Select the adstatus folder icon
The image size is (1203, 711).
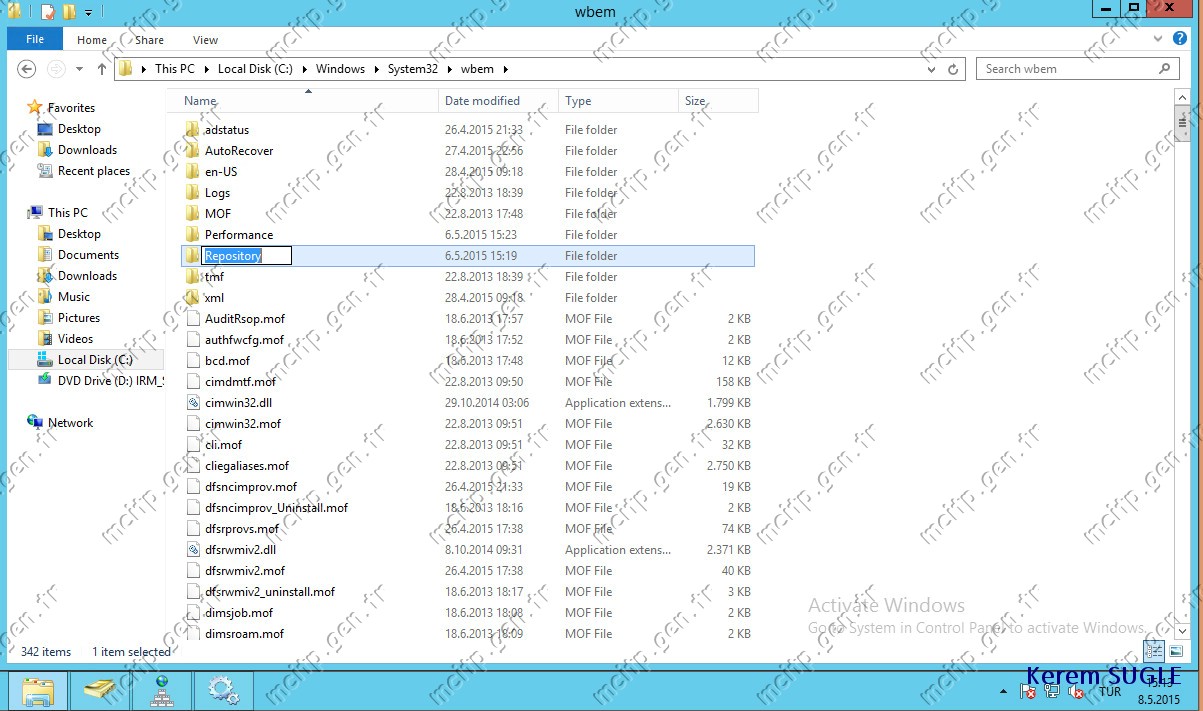click(193, 130)
